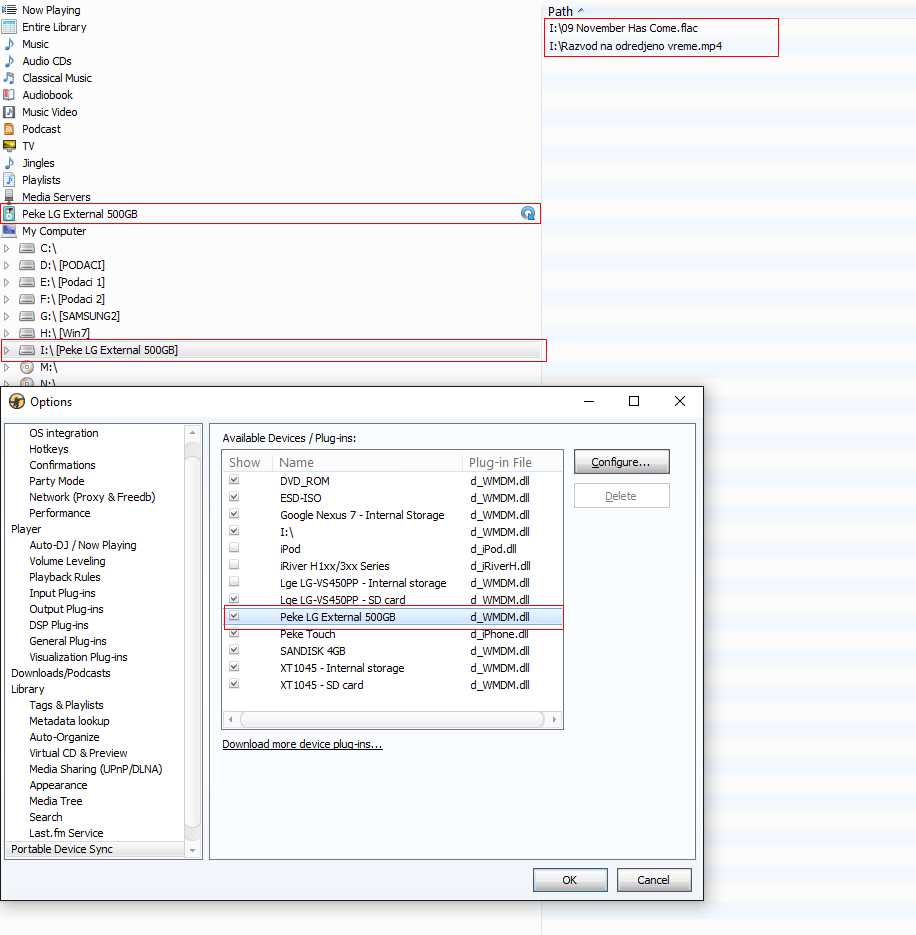
Task: Expand the C:\ drive node
Action: coord(7,248)
